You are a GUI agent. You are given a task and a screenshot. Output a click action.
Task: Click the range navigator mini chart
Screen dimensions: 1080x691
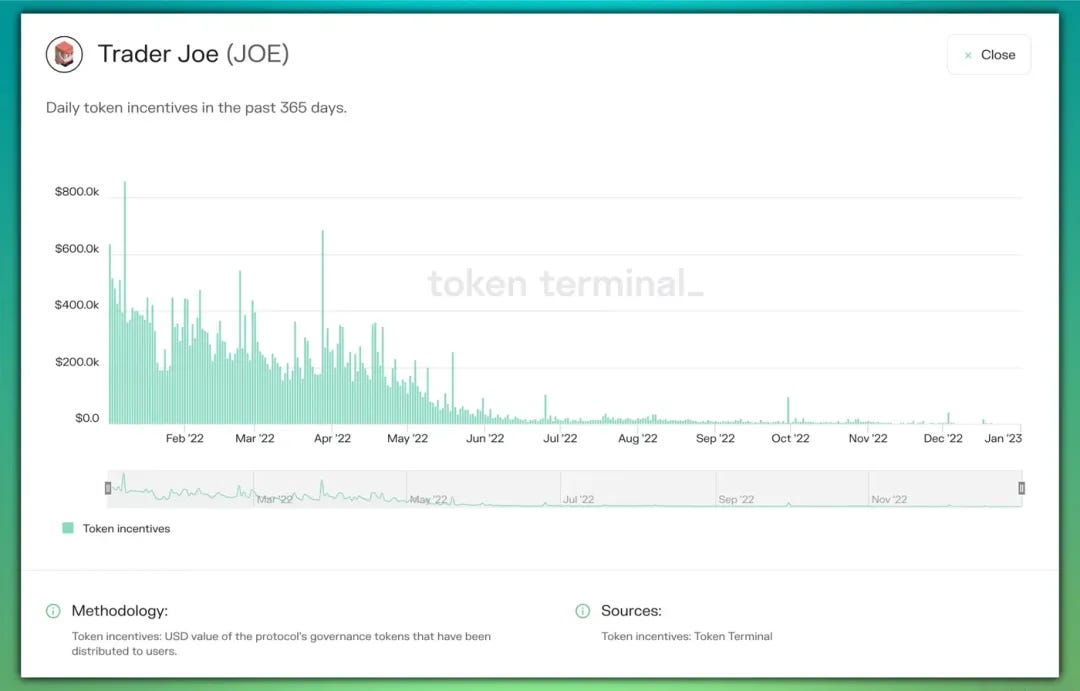pyautogui.click(x=565, y=488)
